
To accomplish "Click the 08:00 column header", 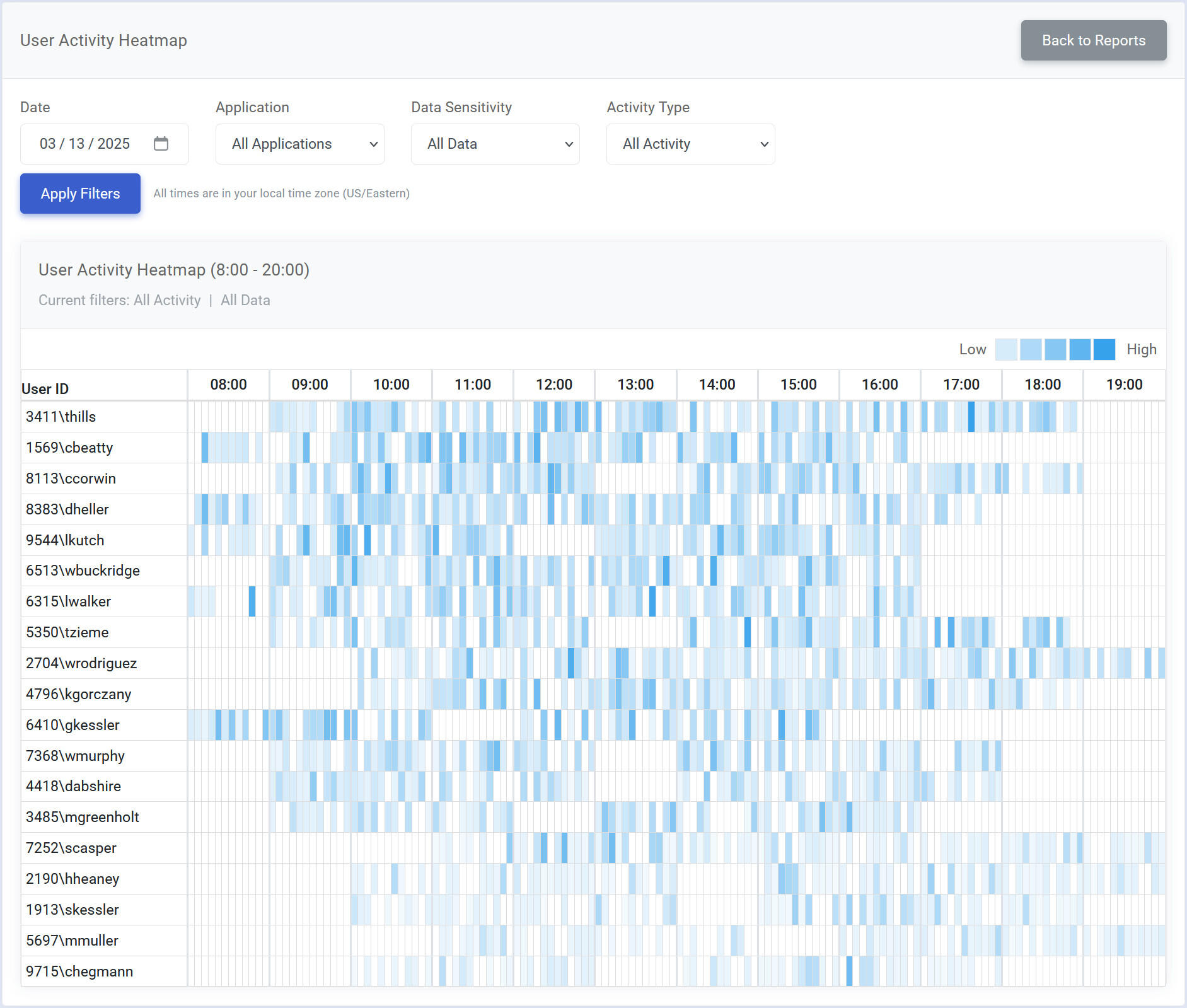I will pos(228,385).
